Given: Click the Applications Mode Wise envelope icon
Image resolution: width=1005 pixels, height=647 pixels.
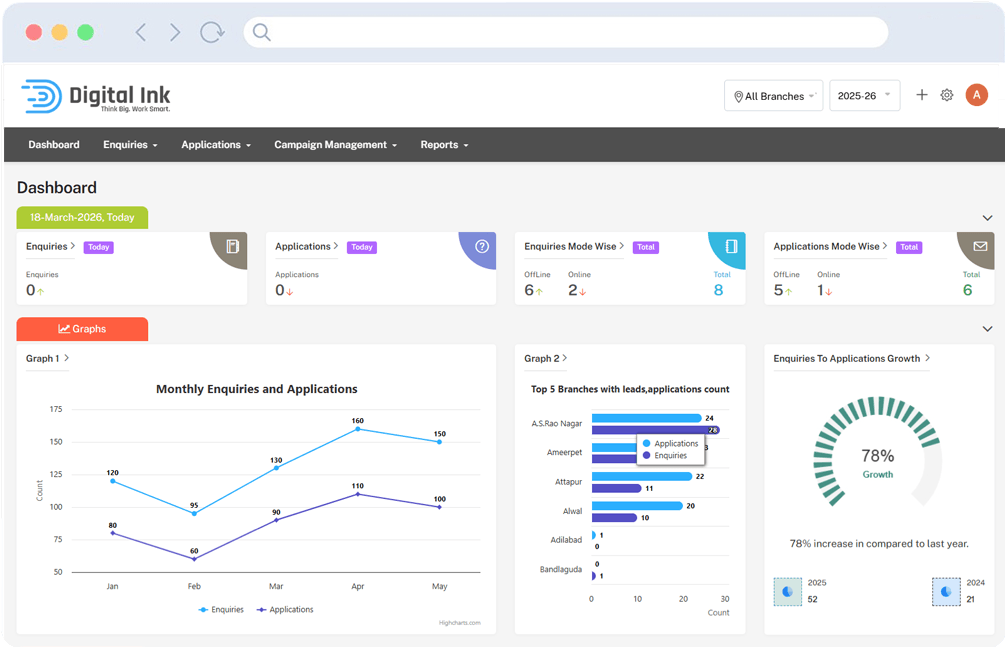Looking at the screenshot, I should click(980, 247).
